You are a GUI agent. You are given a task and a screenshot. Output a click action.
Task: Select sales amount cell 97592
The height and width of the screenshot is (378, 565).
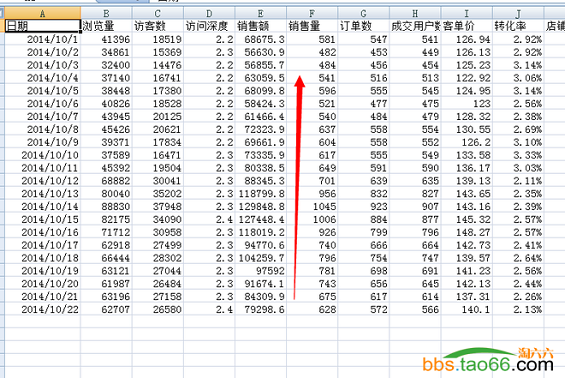[x=261, y=271]
